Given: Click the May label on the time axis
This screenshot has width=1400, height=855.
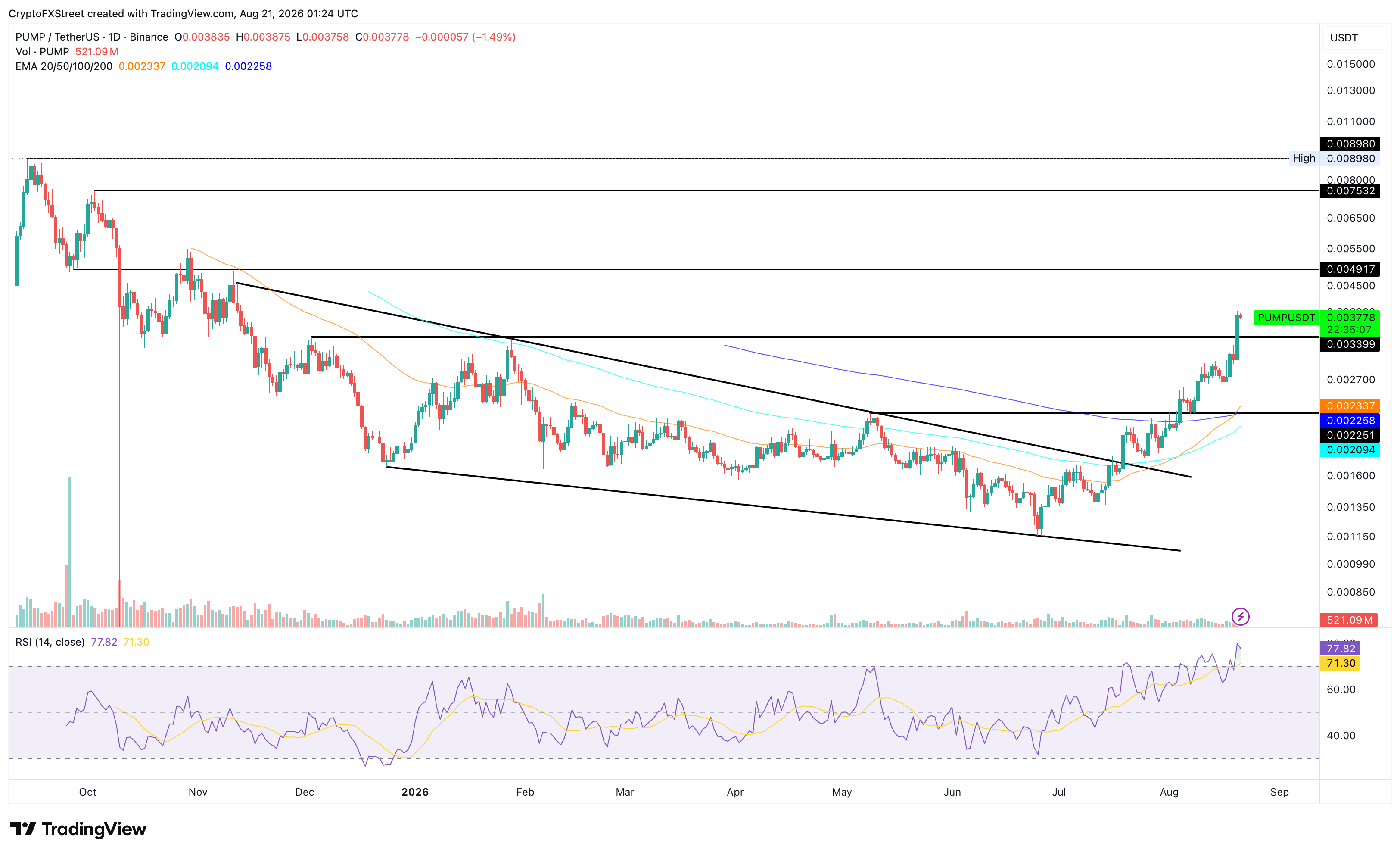Looking at the screenshot, I should tap(841, 792).
